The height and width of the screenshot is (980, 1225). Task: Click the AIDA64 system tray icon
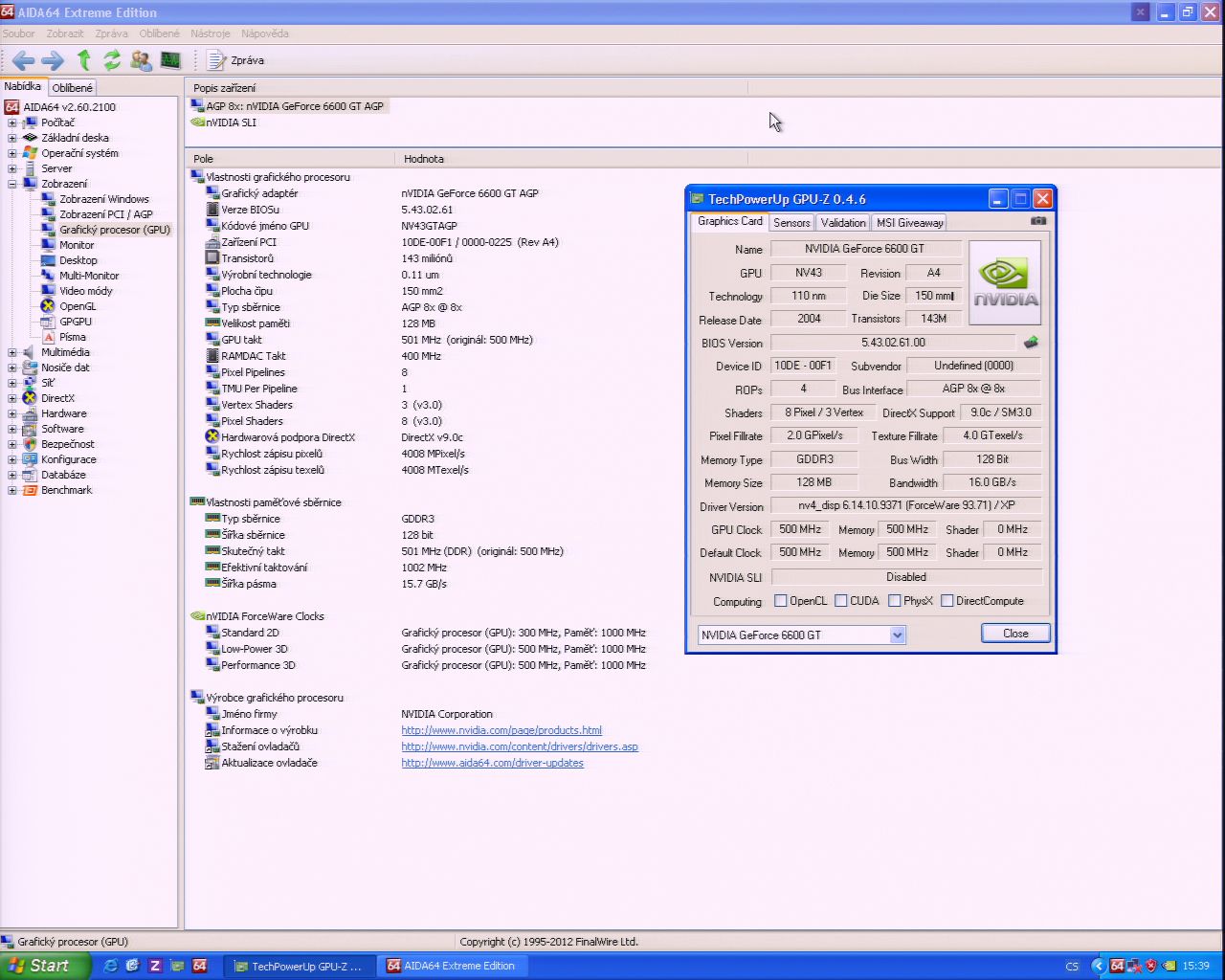pyautogui.click(x=1116, y=966)
